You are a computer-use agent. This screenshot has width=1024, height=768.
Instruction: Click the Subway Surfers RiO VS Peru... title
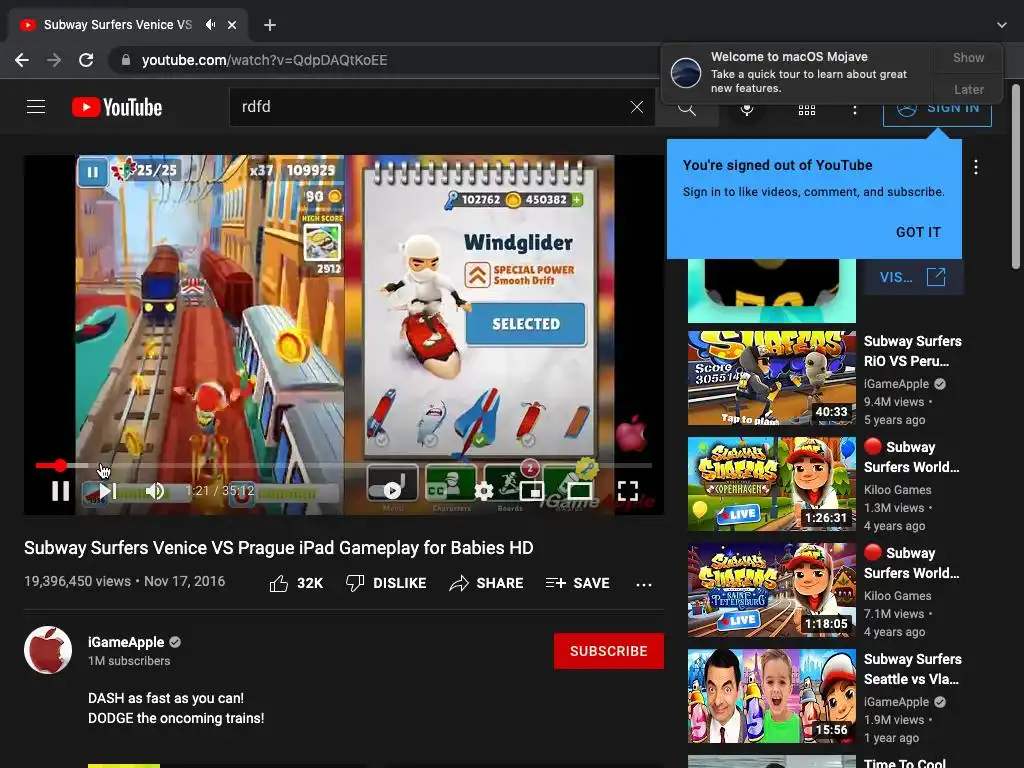point(912,351)
